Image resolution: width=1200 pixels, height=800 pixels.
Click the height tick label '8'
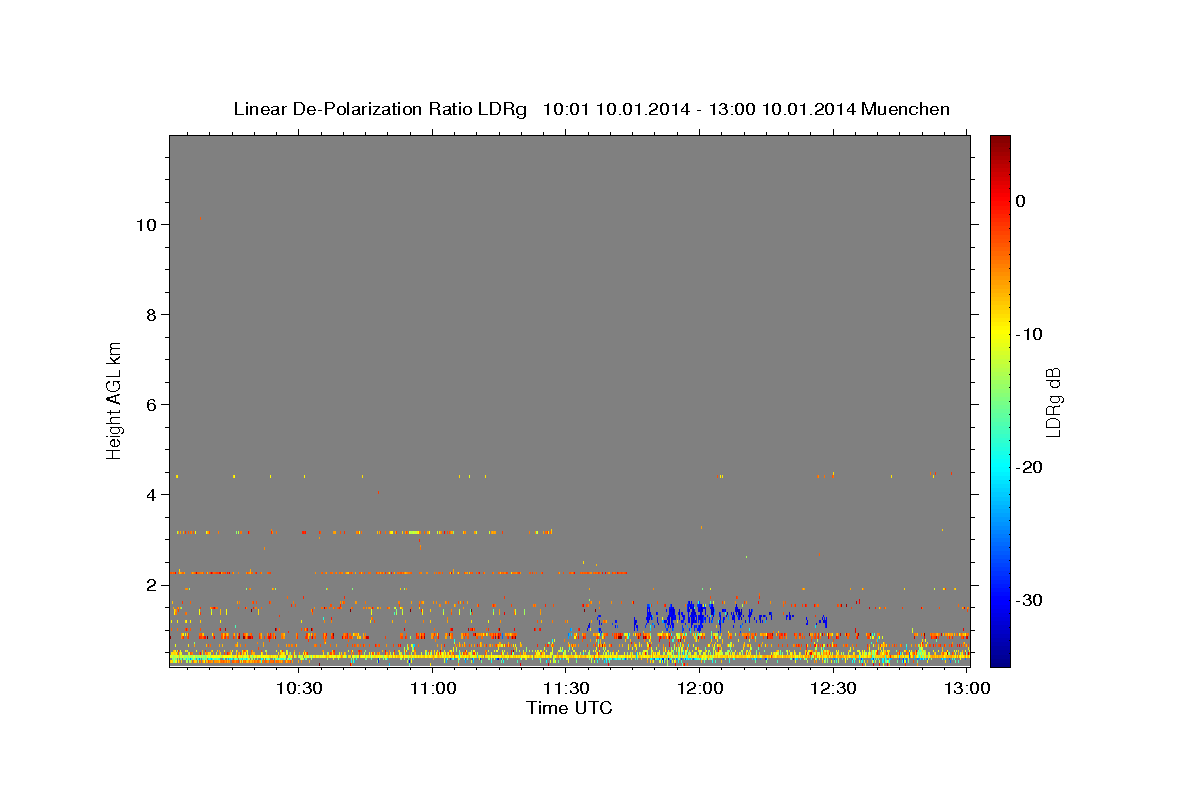point(152,315)
